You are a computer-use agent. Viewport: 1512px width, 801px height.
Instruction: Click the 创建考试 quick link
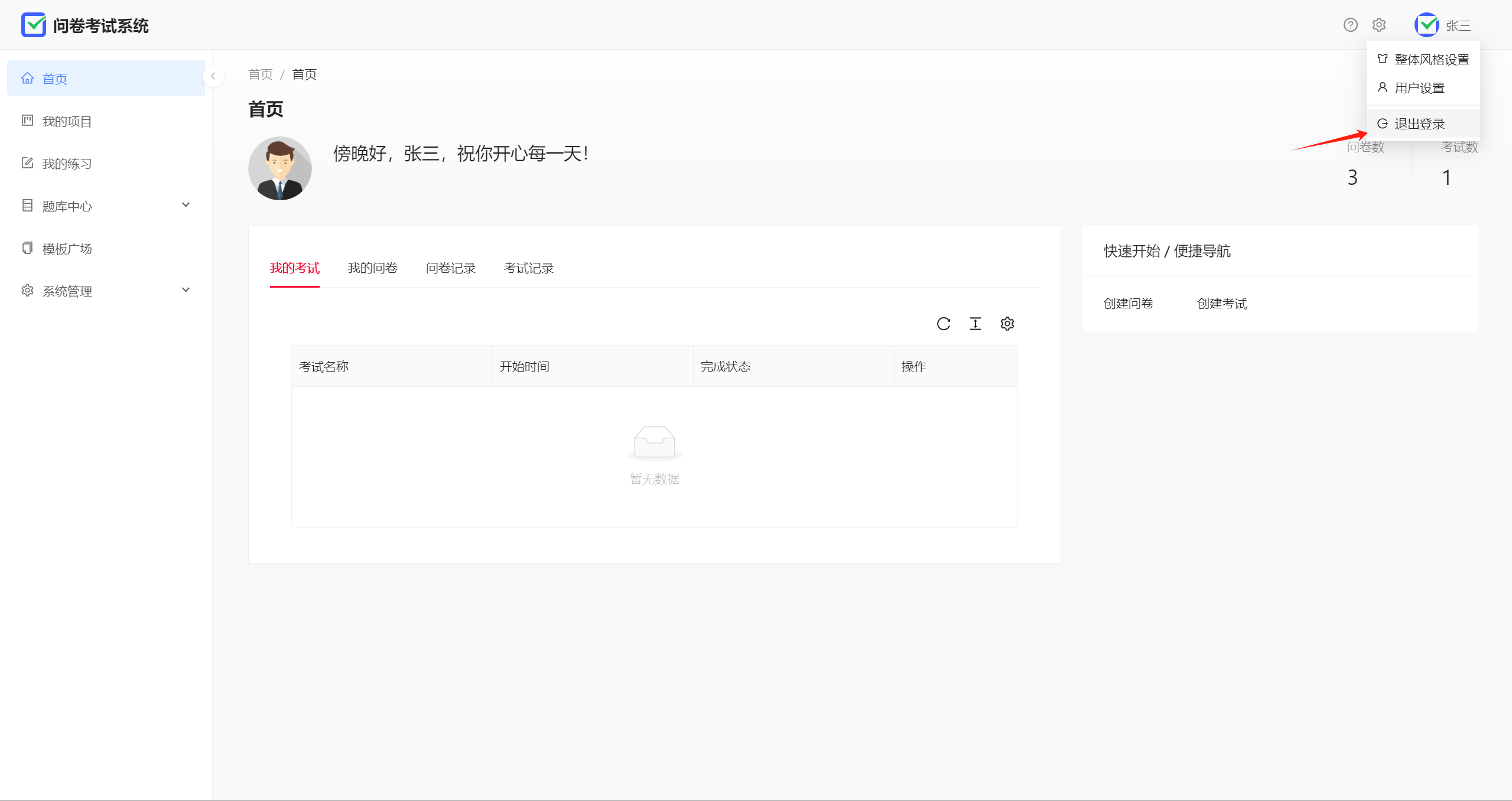click(x=1222, y=304)
